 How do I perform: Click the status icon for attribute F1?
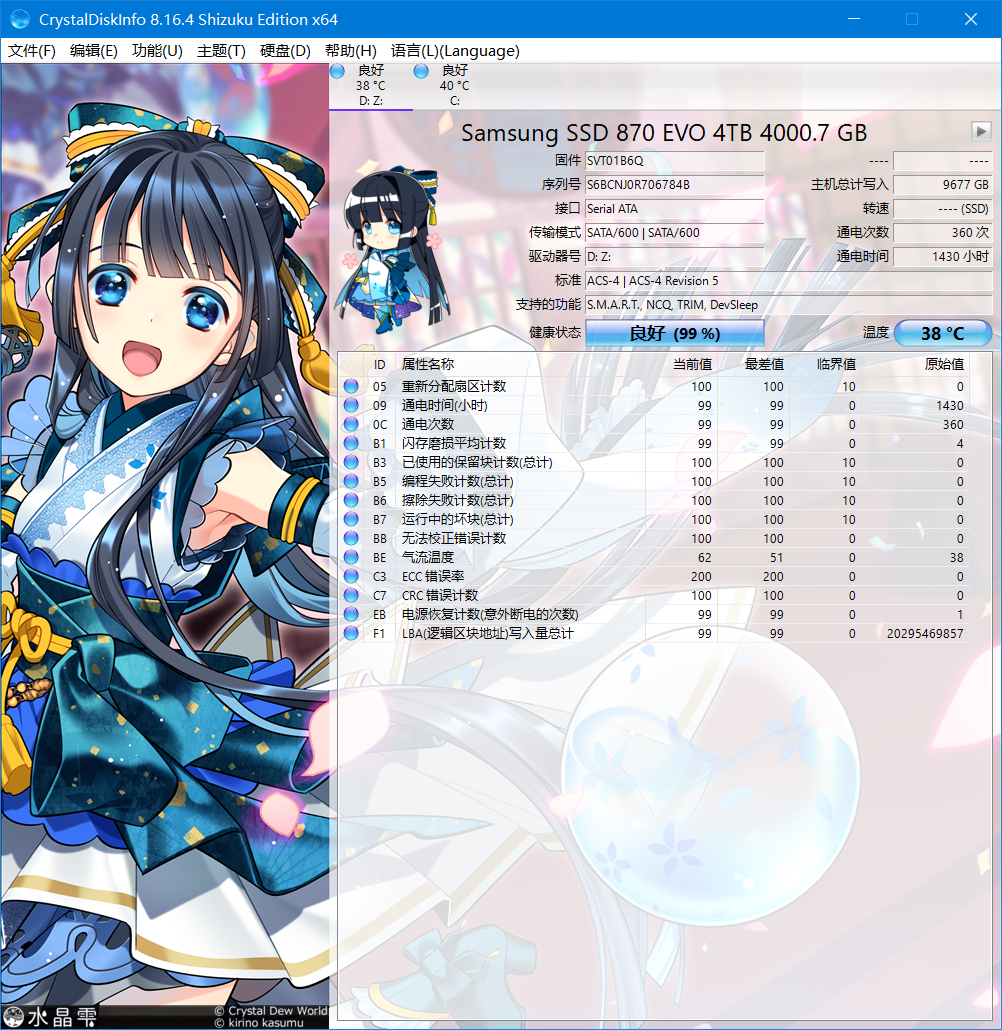(351, 634)
